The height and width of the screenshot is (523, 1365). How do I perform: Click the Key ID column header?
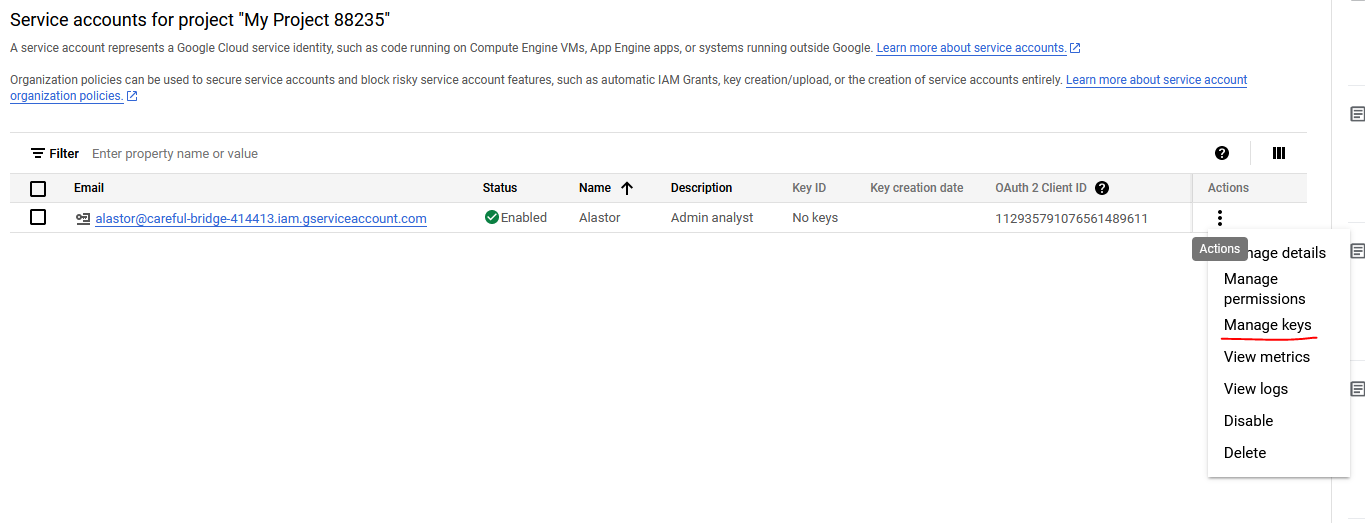pyautogui.click(x=809, y=188)
